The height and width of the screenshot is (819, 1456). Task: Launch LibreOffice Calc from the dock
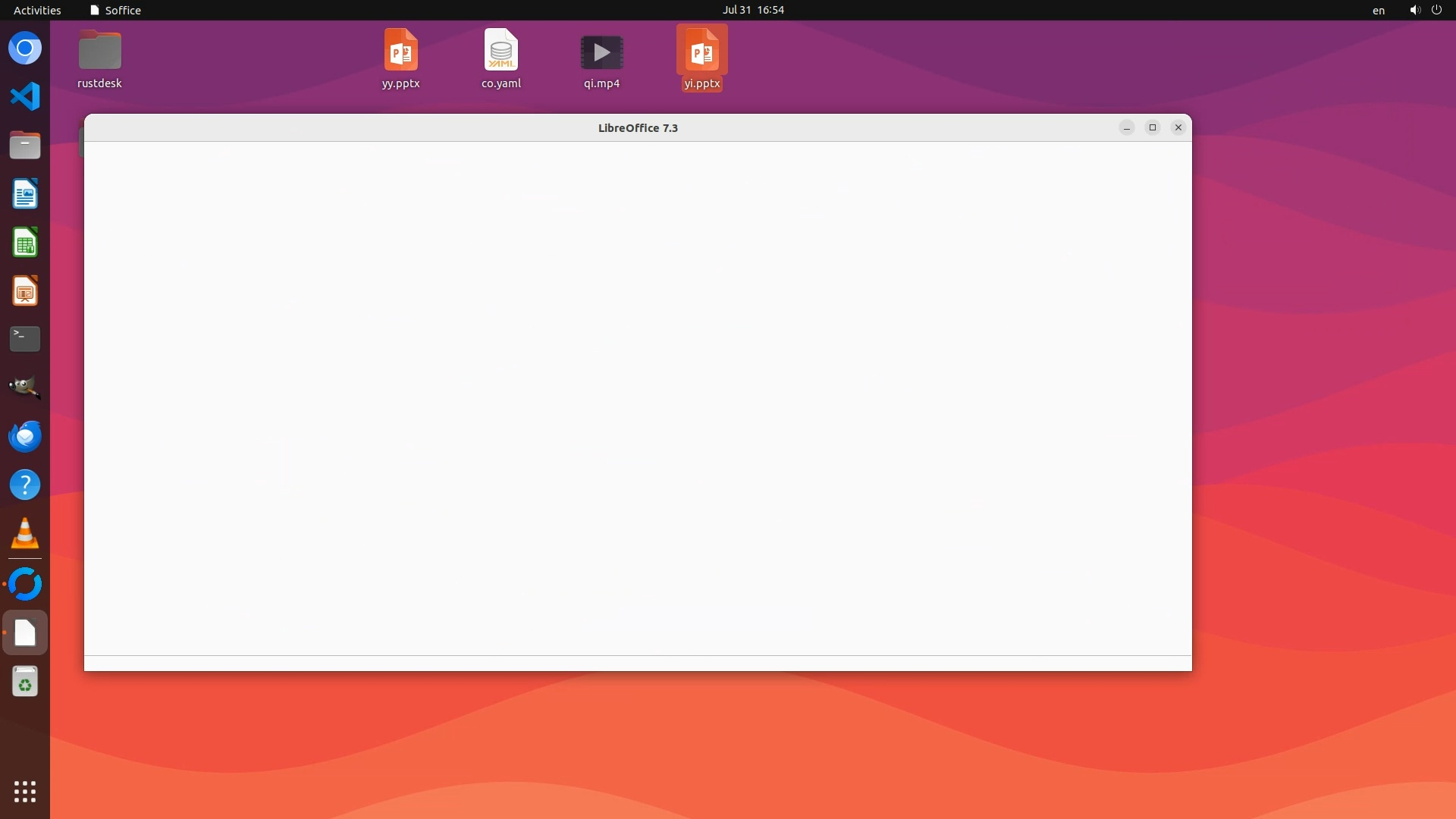pos(25,243)
